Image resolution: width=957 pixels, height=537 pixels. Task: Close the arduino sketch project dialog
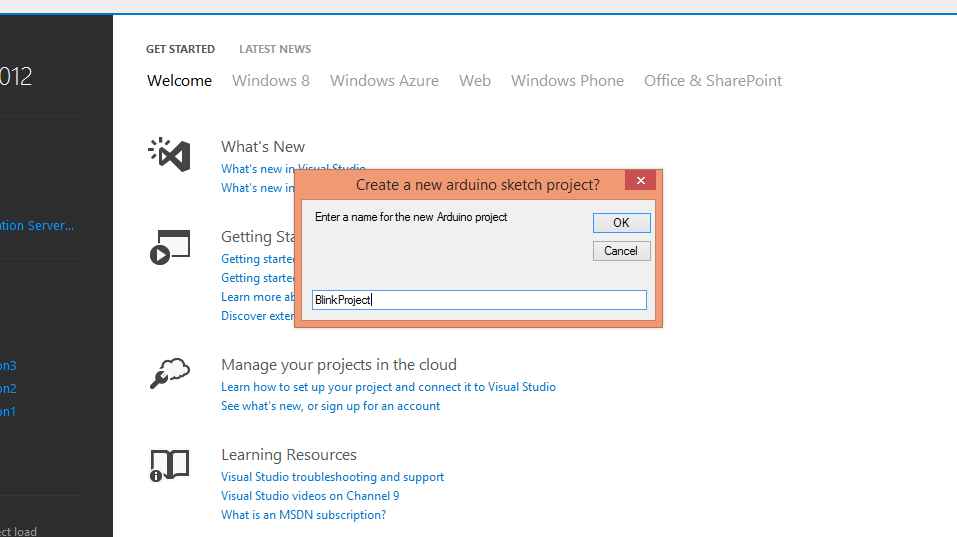point(640,180)
